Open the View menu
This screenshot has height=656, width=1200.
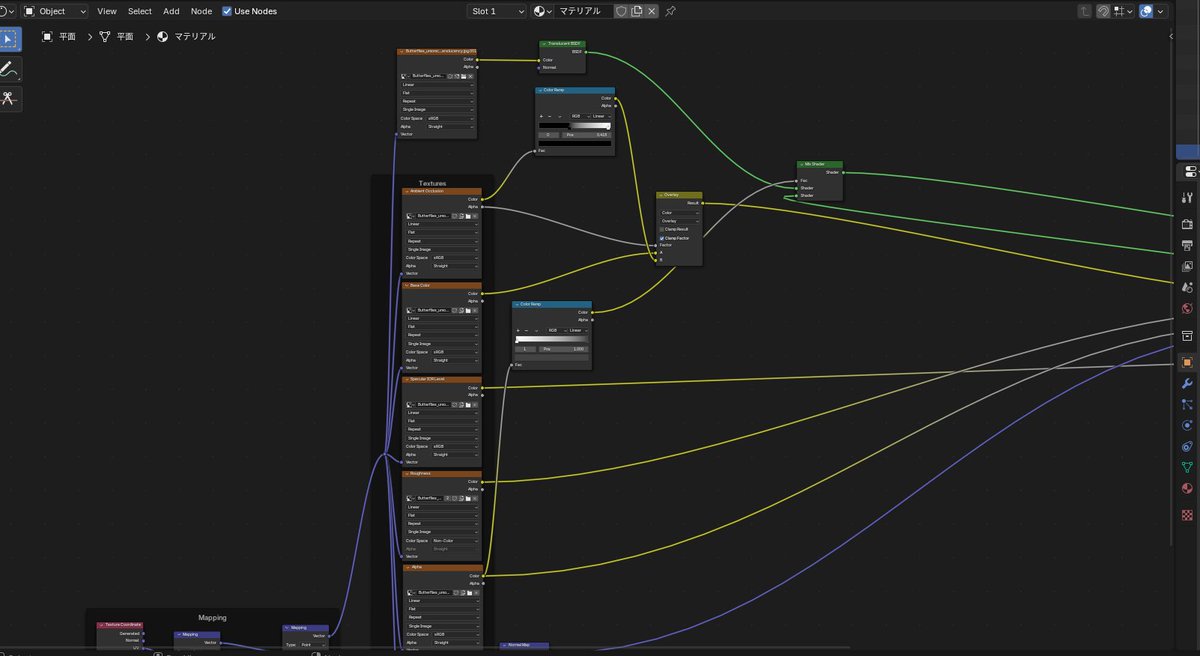click(107, 11)
